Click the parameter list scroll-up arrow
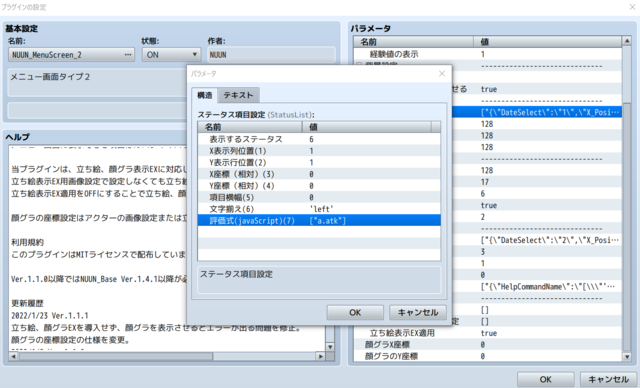This screenshot has height=388, width=640. 627,41
